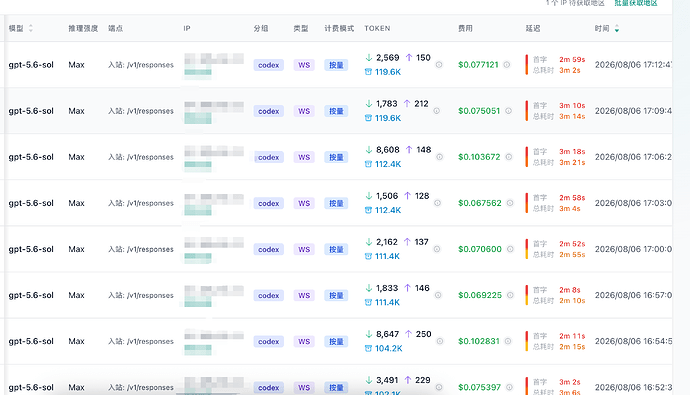
Task: Click the 计费模式 column header
Action: pos(339,28)
